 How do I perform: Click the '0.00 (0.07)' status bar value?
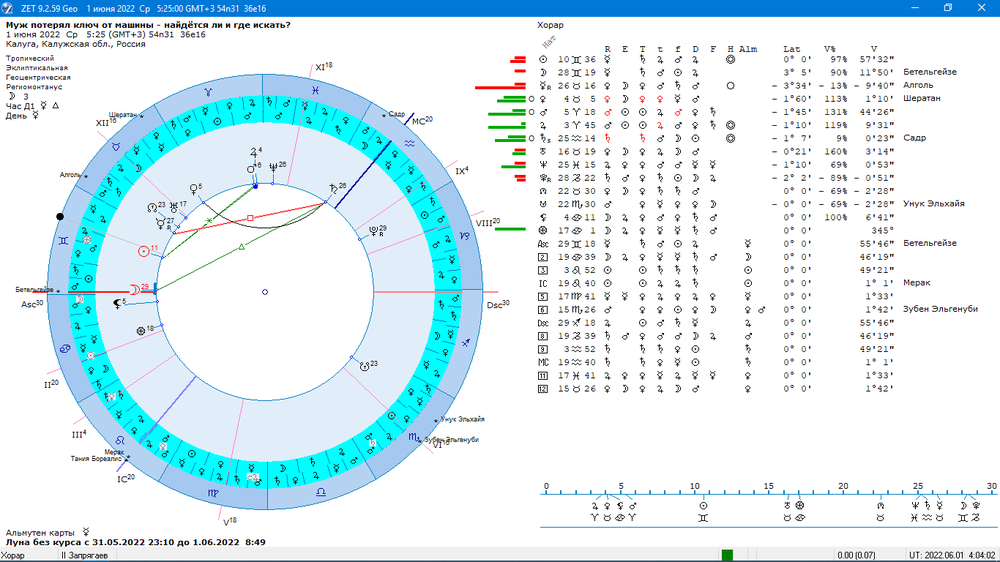[857, 556]
